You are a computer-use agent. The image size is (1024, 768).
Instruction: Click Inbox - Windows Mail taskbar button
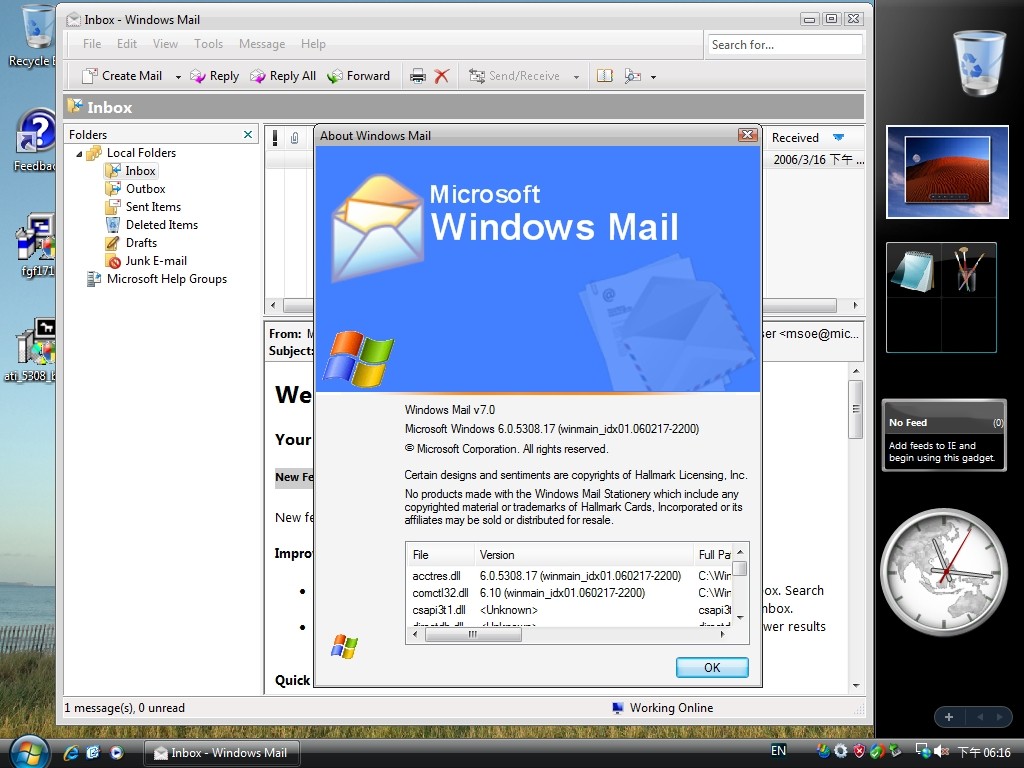[x=221, y=753]
